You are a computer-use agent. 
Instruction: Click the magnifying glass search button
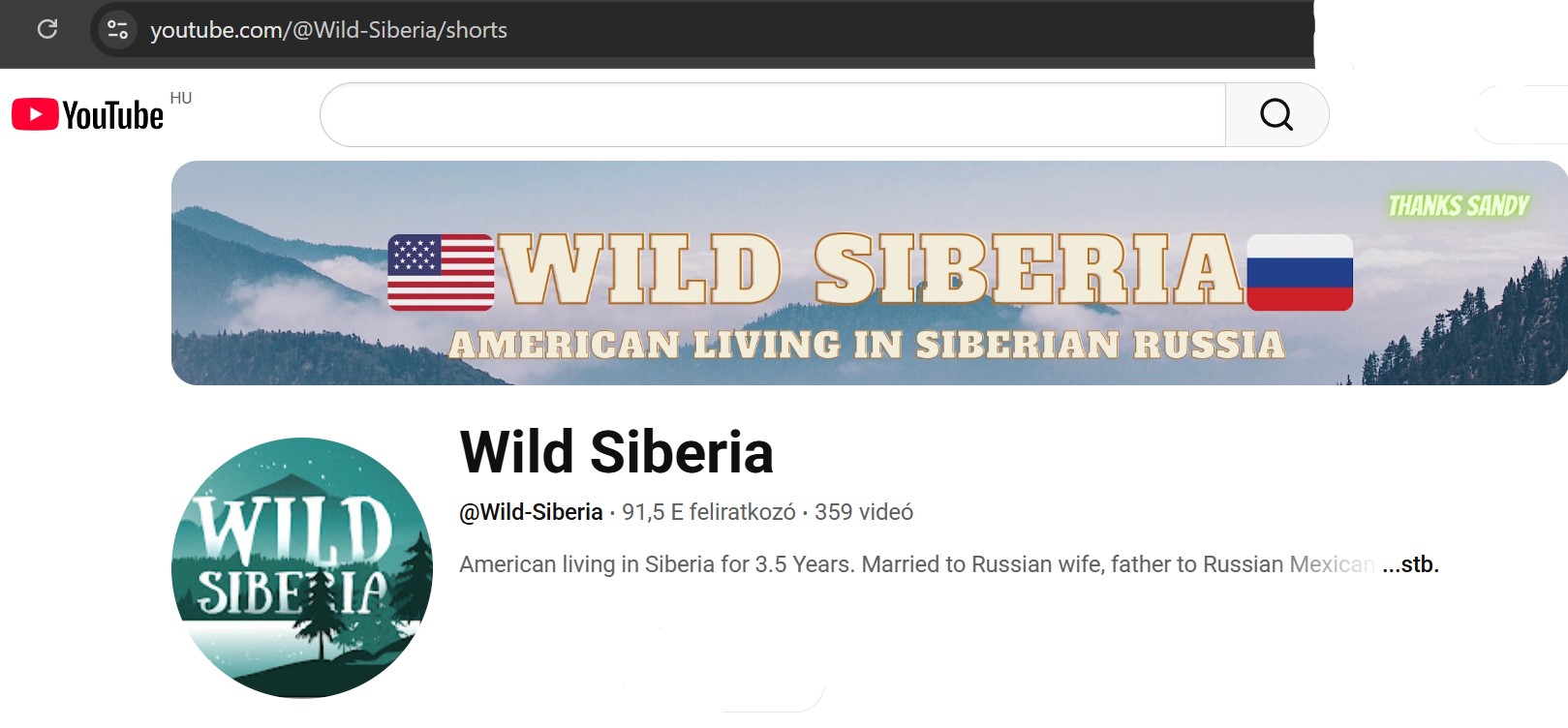[1276, 114]
